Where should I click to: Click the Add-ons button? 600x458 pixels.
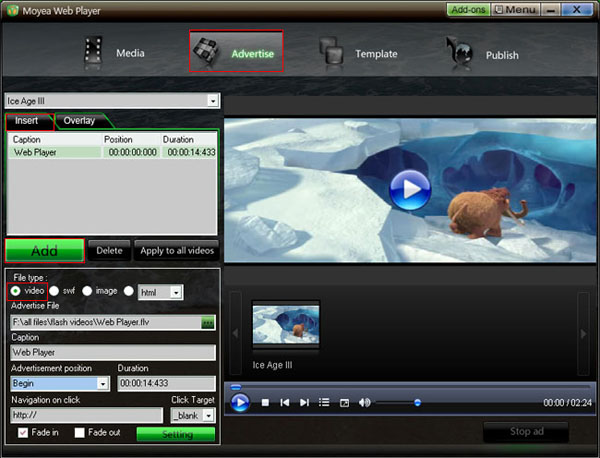(468, 10)
